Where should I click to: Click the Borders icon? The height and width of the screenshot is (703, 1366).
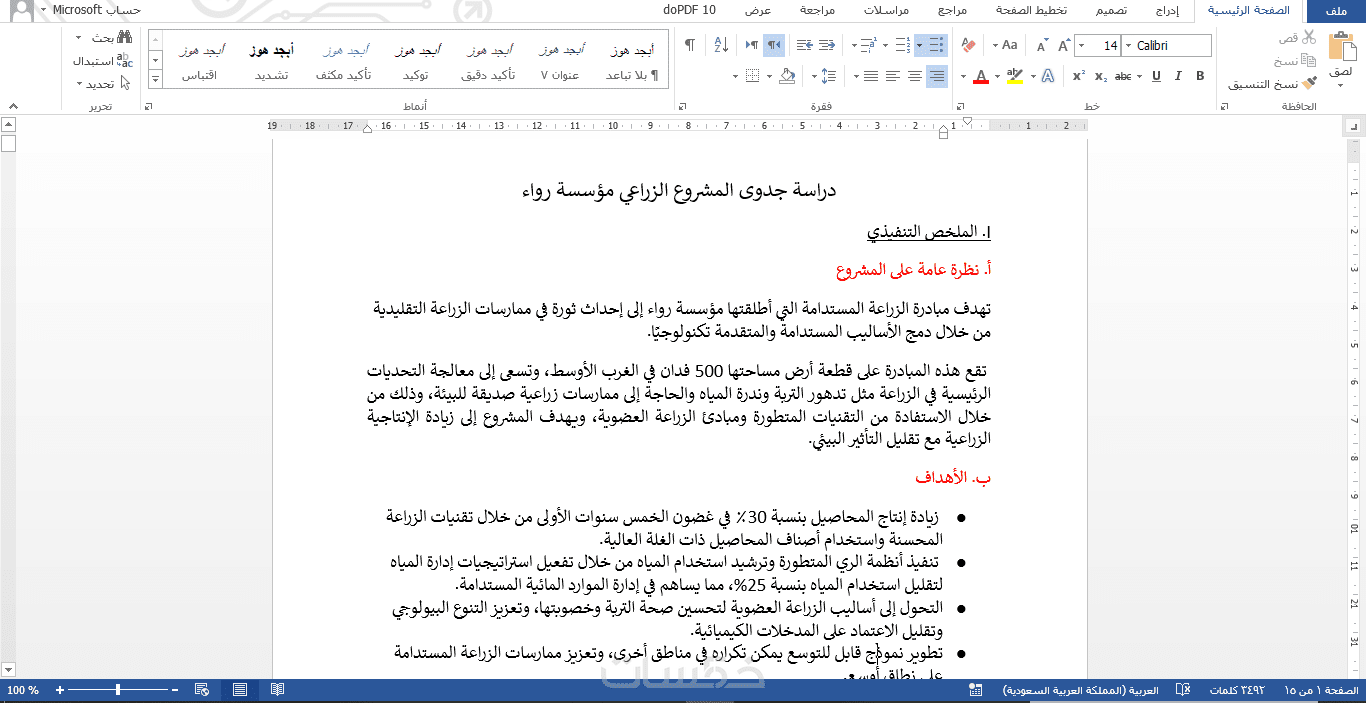click(753, 76)
